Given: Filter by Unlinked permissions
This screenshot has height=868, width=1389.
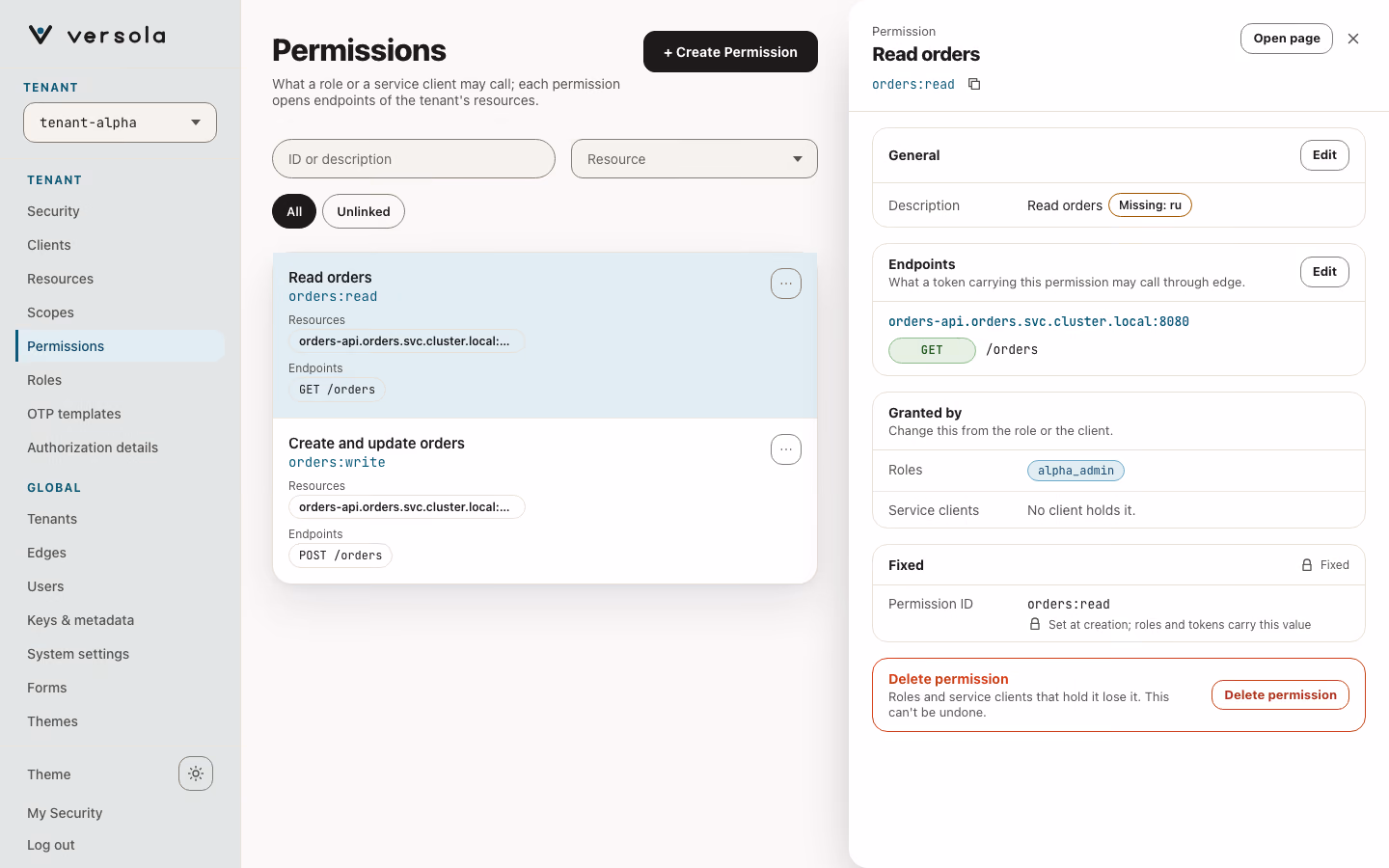Looking at the screenshot, I should coord(364,211).
